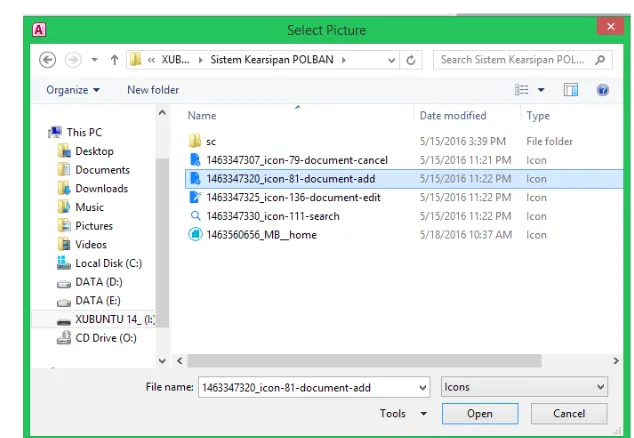The width and height of the screenshot is (634, 438).
Task: Click the folder icon in address bar
Action: click(136, 60)
